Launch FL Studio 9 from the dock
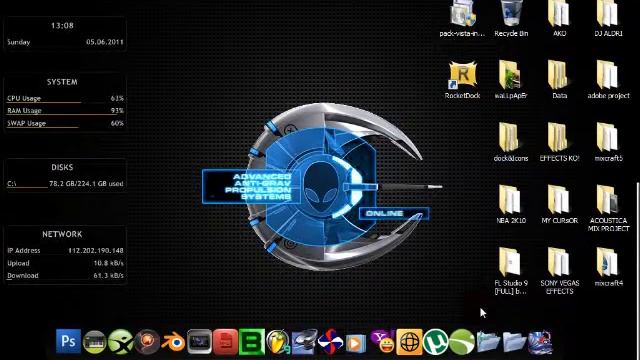 tap(278, 342)
